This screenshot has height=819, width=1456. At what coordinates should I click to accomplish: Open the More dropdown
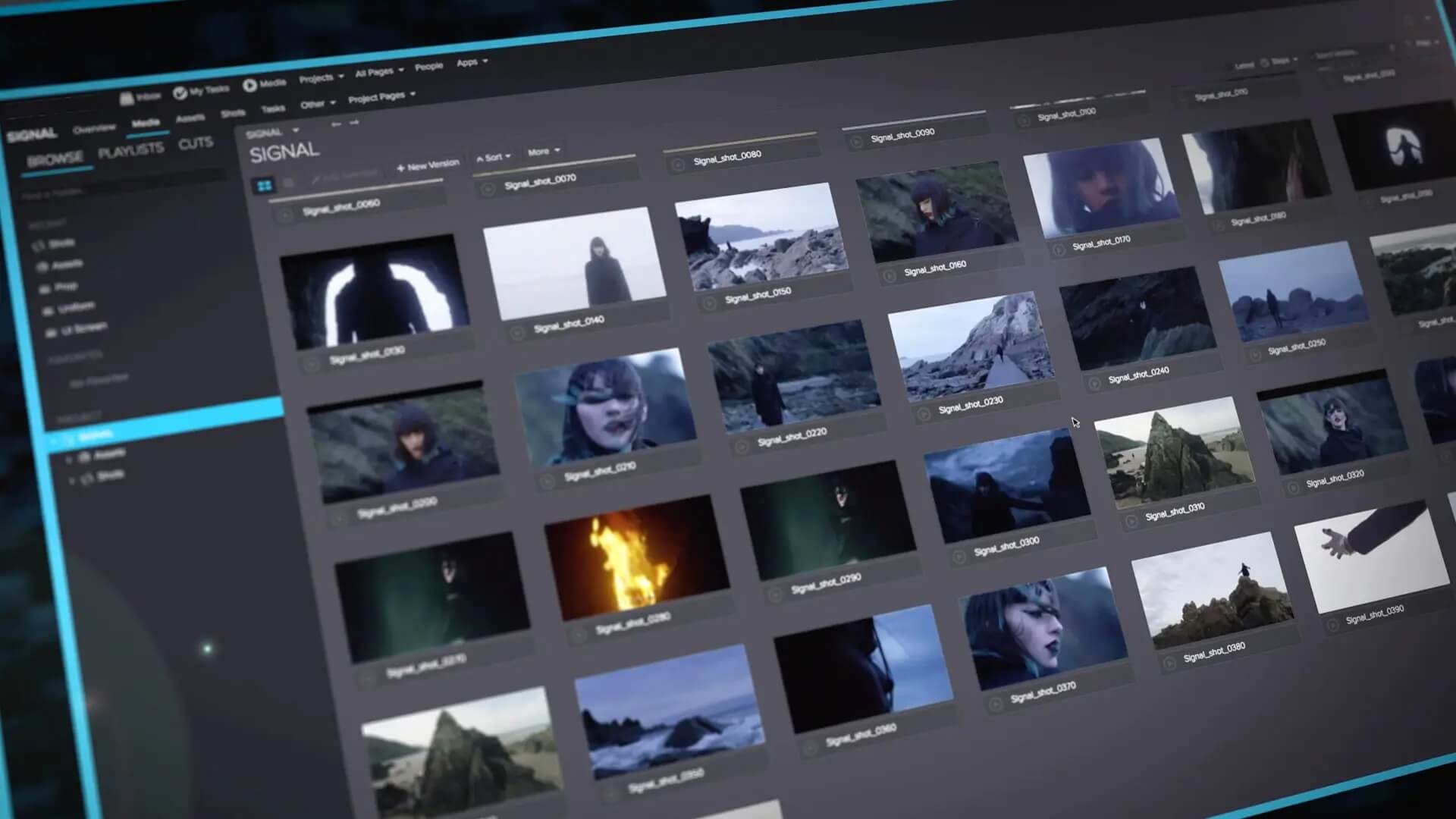[543, 151]
